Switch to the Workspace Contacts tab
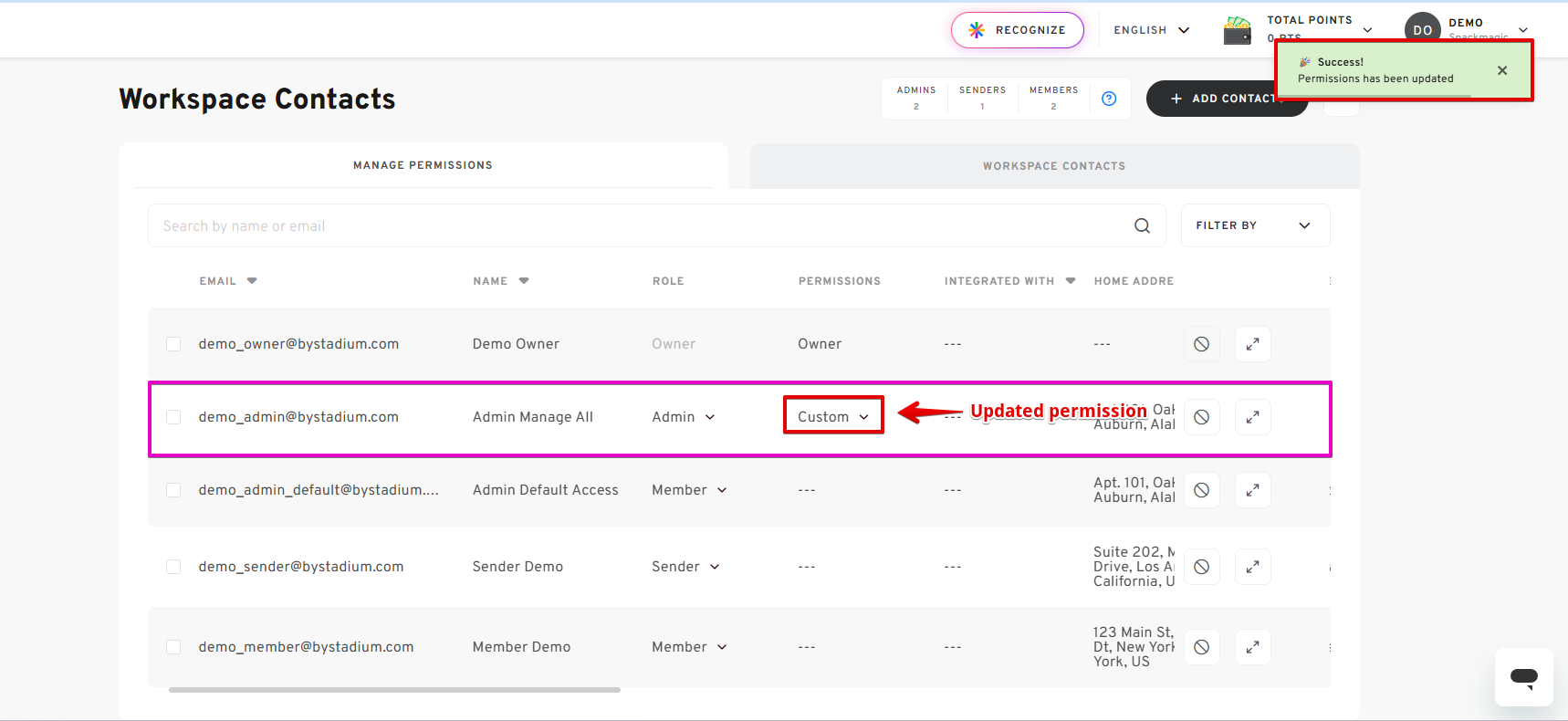Image resolution: width=1568 pixels, height=721 pixels. [x=1053, y=166]
